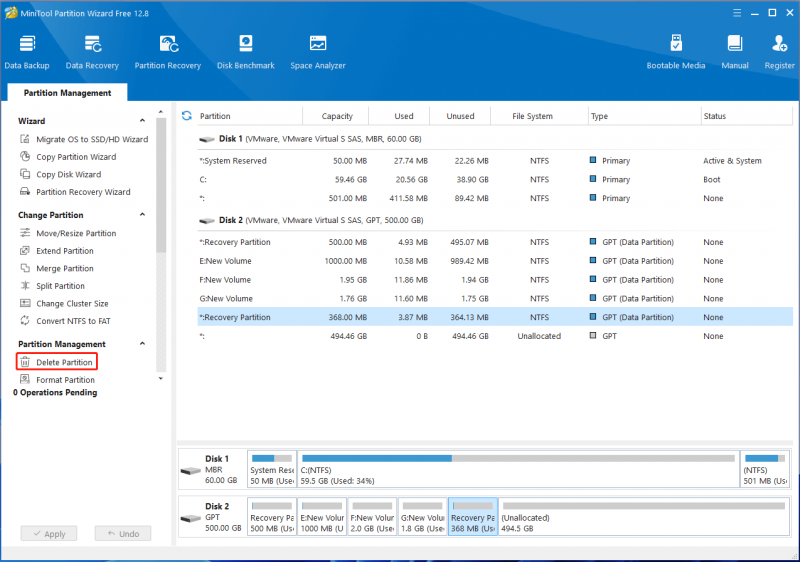Switch to Partition Management tab
Screen dimensions: 800x562
point(67,93)
